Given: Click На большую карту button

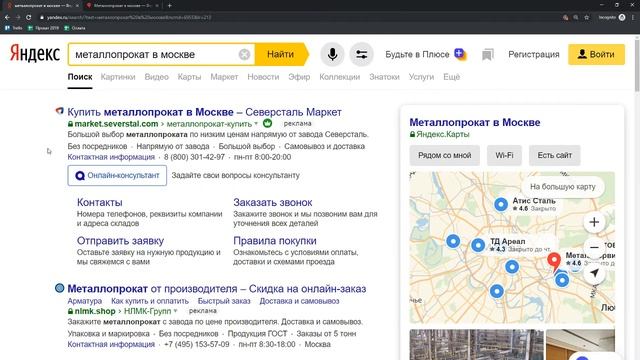Looking at the screenshot, I should tap(562, 187).
